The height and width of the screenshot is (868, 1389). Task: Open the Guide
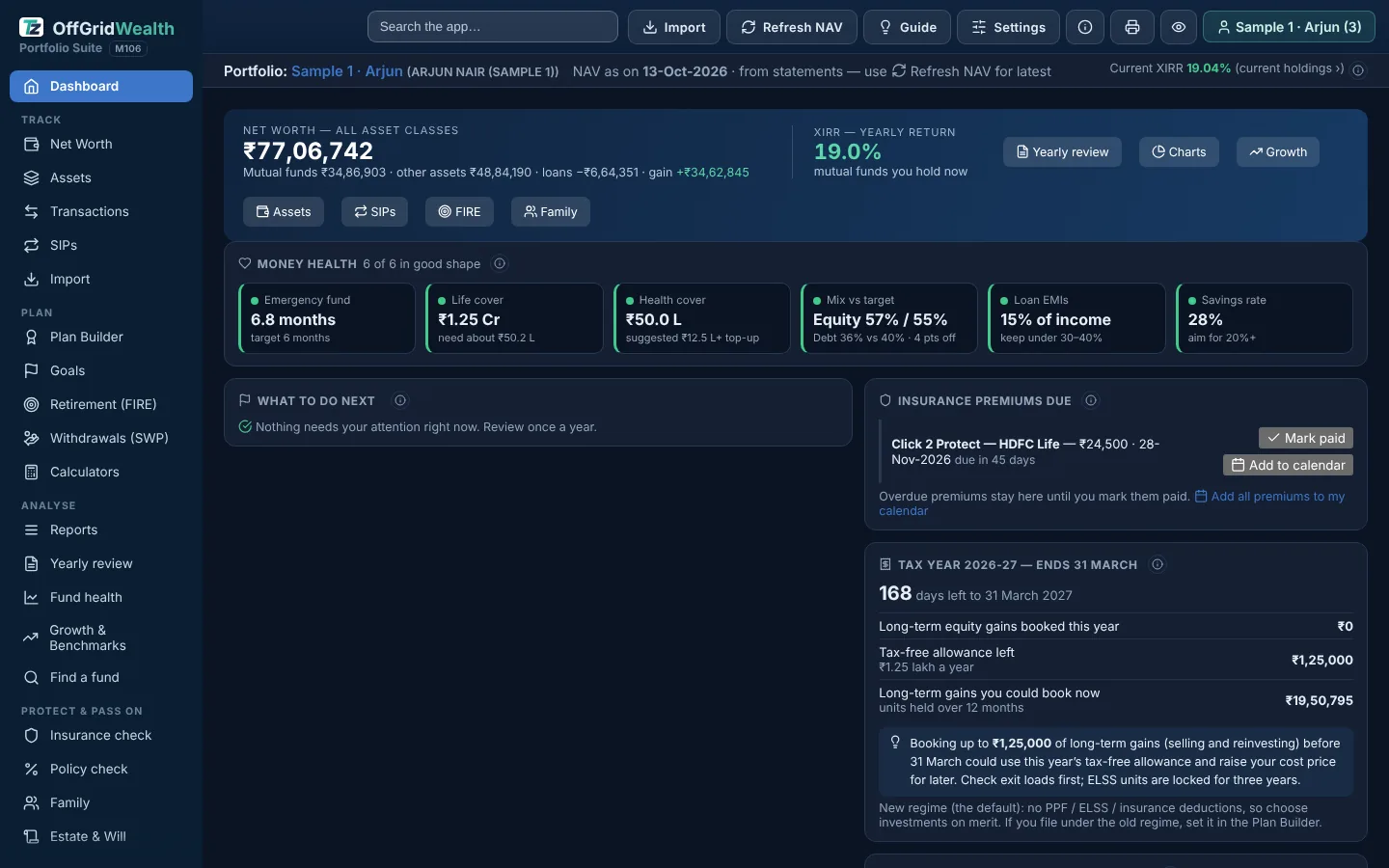click(907, 27)
